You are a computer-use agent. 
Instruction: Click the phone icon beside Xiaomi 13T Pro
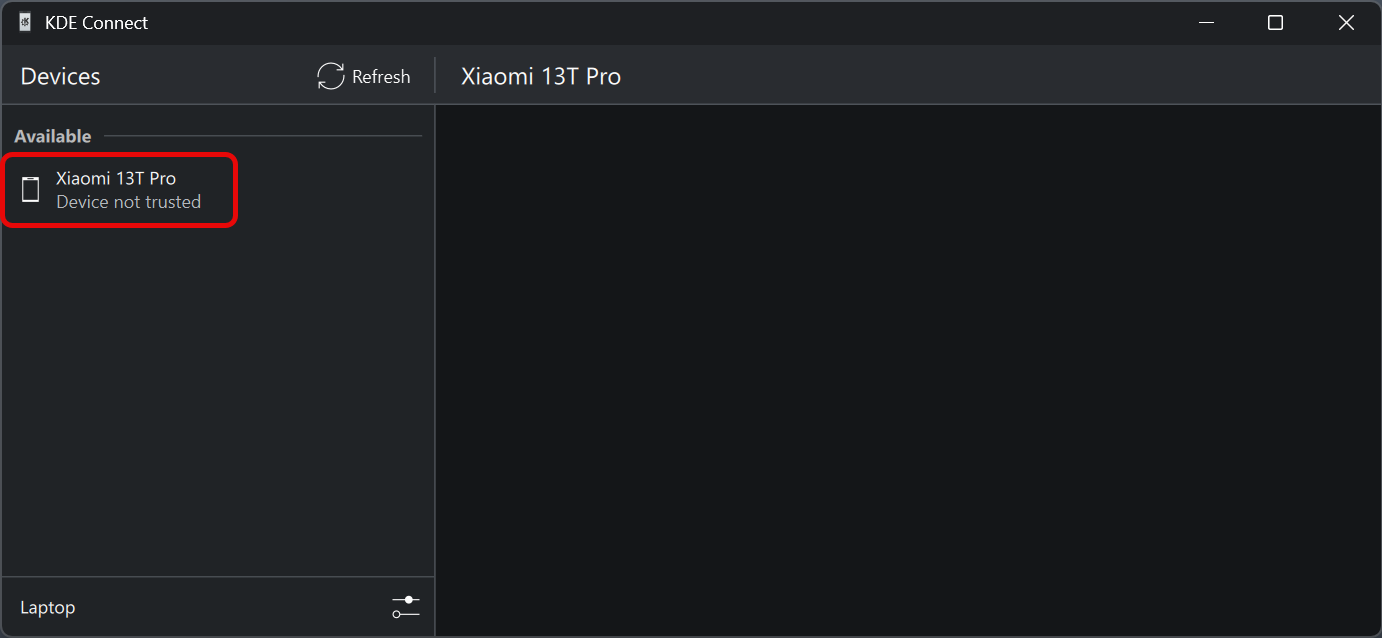[31, 189]
